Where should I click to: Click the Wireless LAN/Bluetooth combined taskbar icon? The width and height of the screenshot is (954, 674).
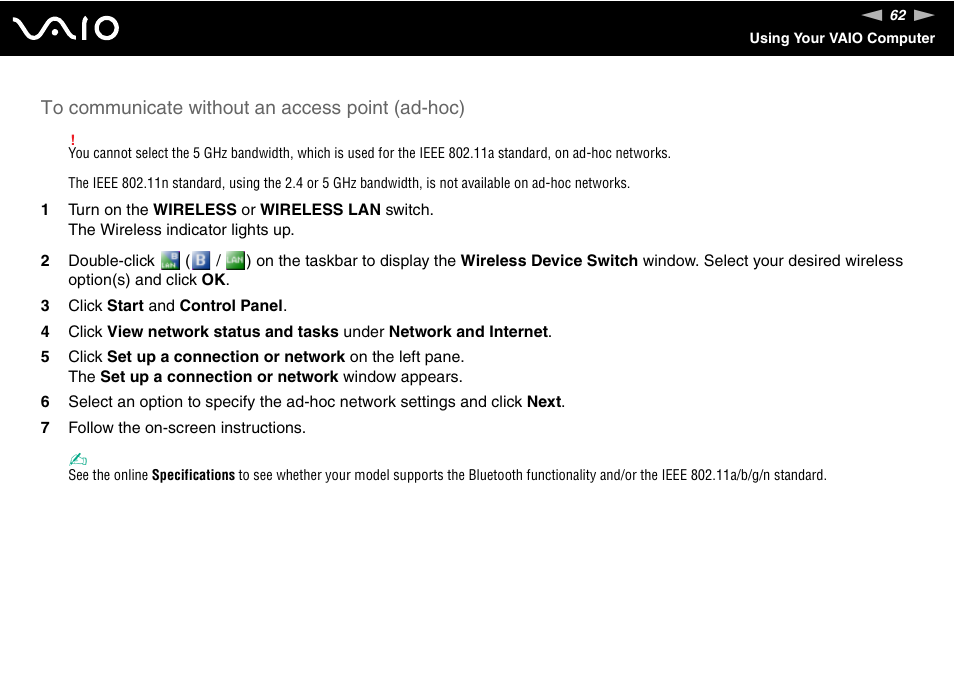tap(170, 260)
